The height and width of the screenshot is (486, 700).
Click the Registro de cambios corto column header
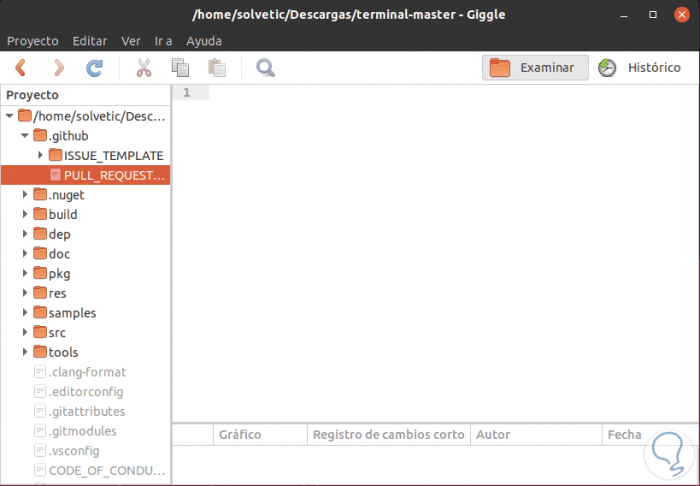coord(388,435)
